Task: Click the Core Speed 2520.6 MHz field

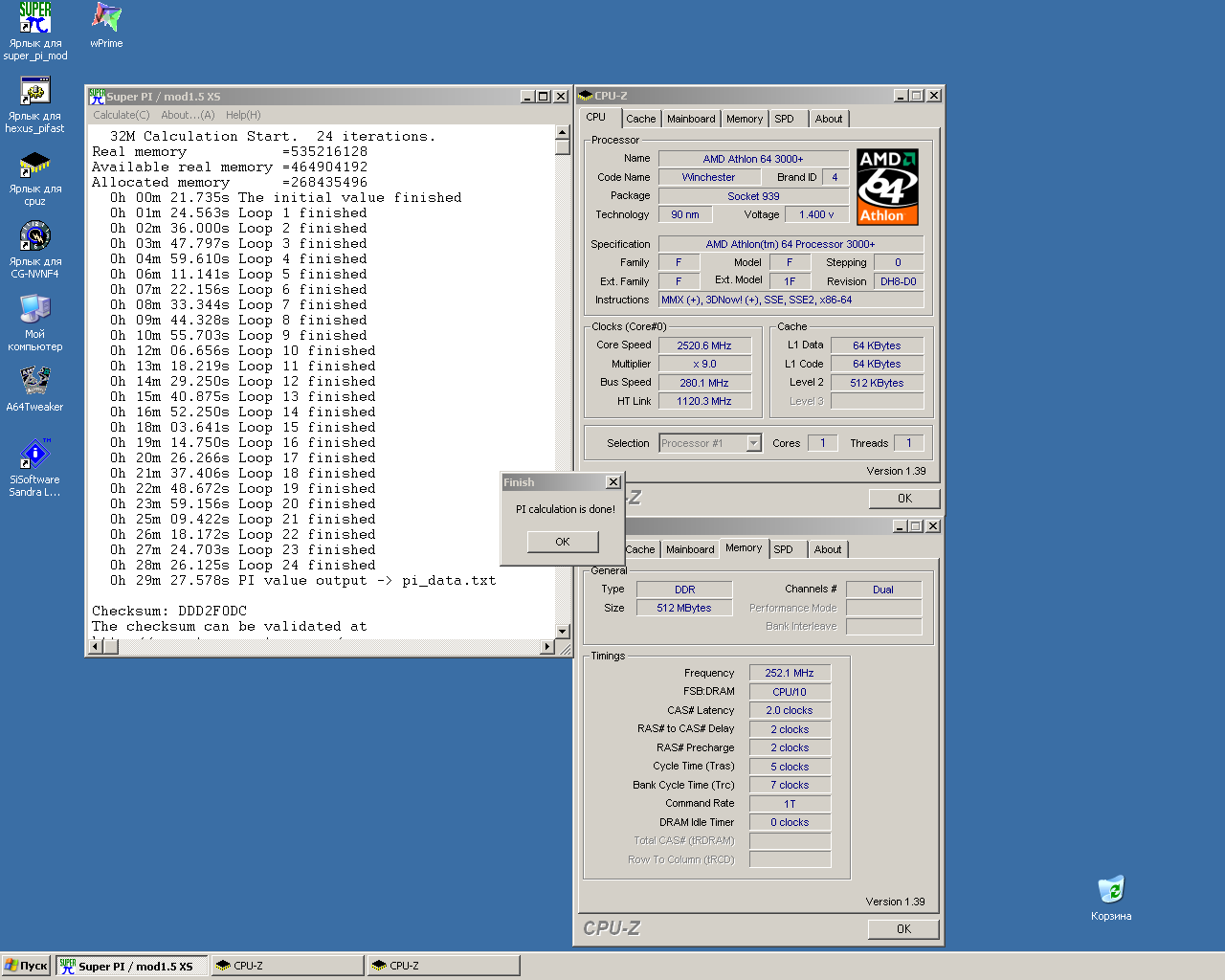Action: coord(704,345)
